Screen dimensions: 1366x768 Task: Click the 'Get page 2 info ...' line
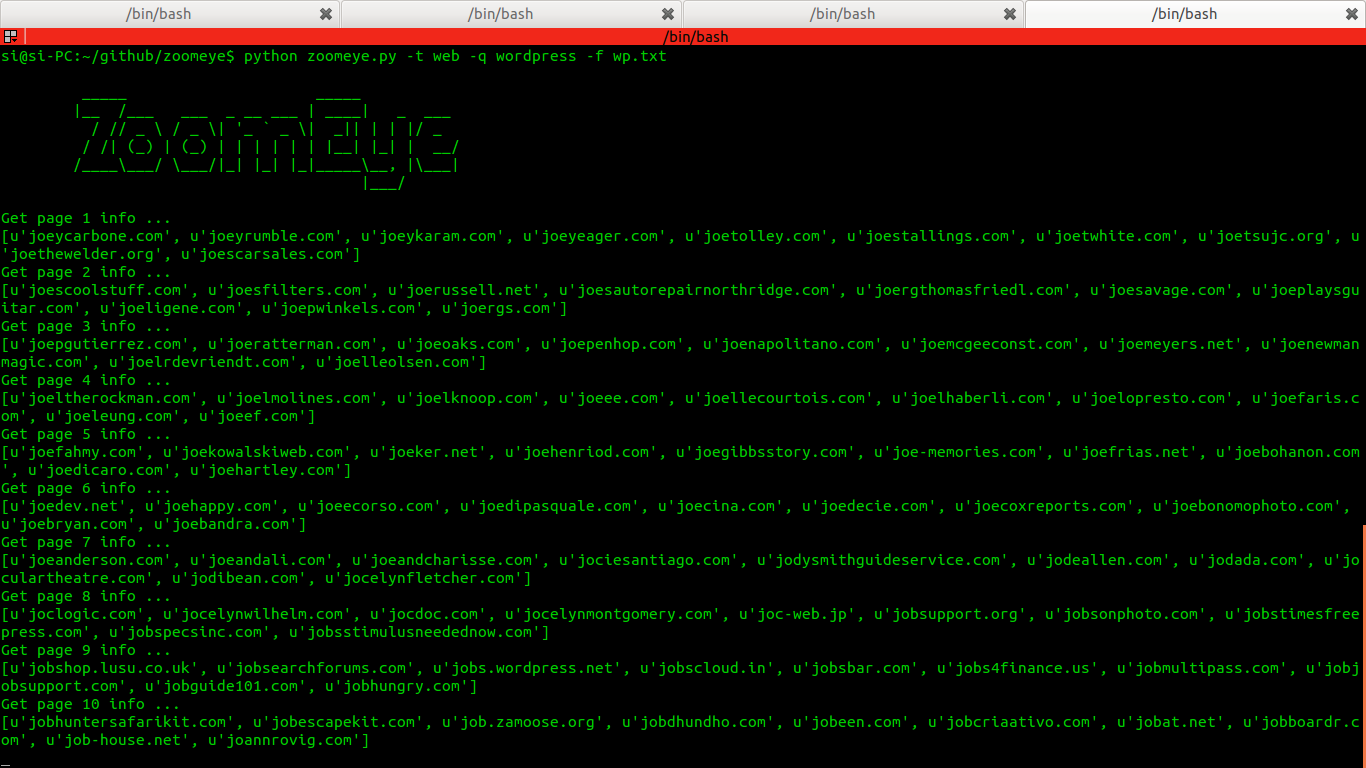pos(86,272)
